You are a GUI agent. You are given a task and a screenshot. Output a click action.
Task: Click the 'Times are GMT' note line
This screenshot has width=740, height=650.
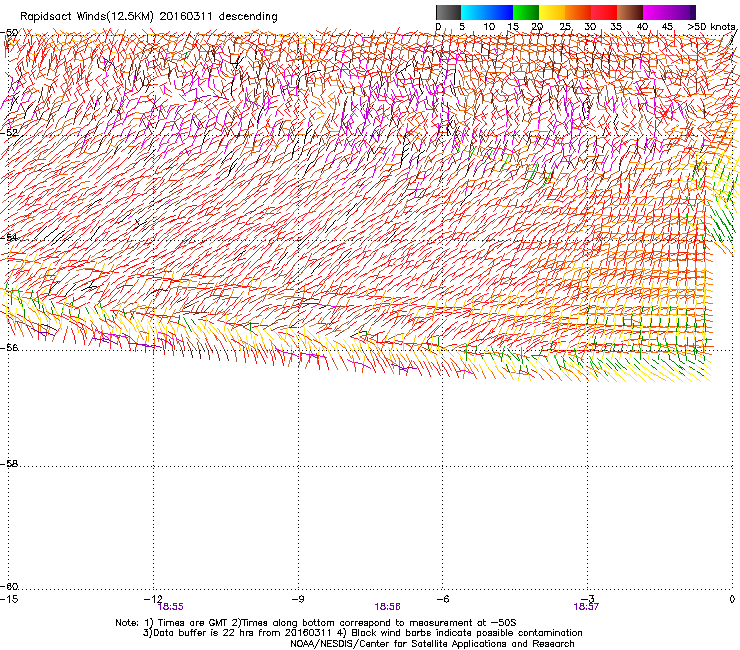316,623
